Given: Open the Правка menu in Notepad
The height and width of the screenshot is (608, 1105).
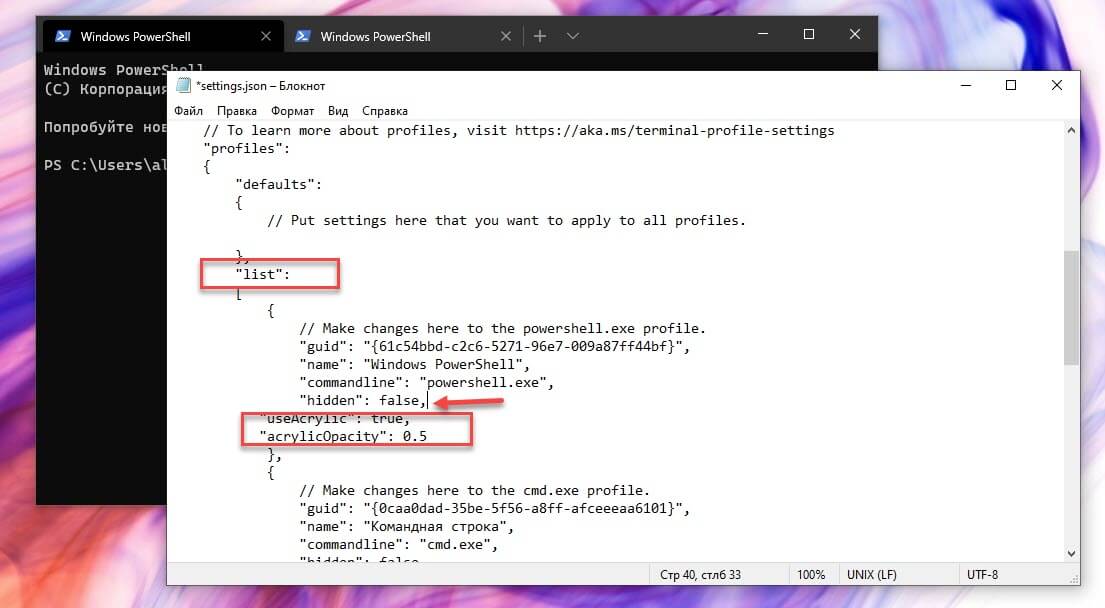Looking at the screenshot, I should (x=237, y=111).
